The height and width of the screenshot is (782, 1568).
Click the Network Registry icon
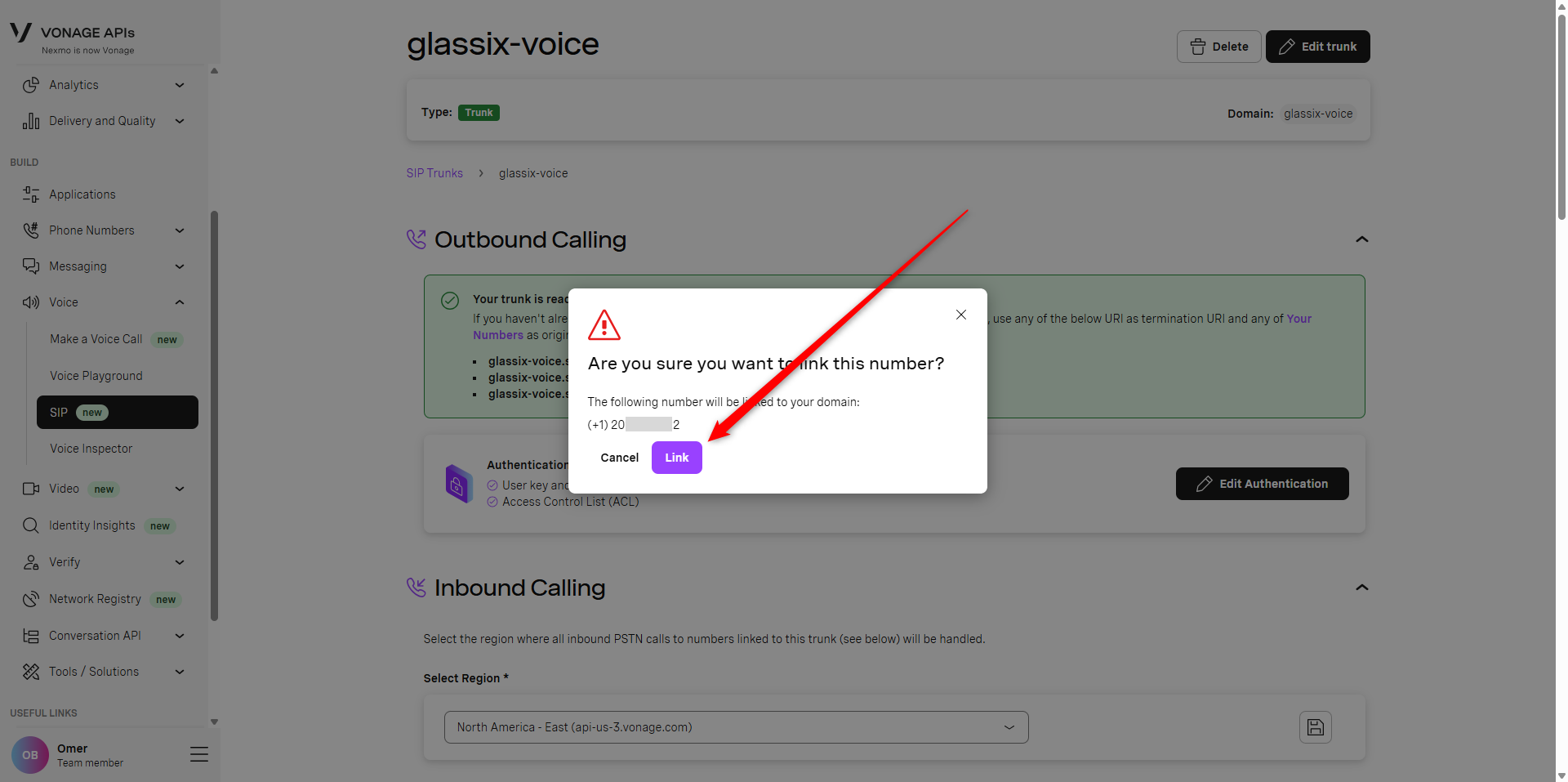[x=31, y=599]
